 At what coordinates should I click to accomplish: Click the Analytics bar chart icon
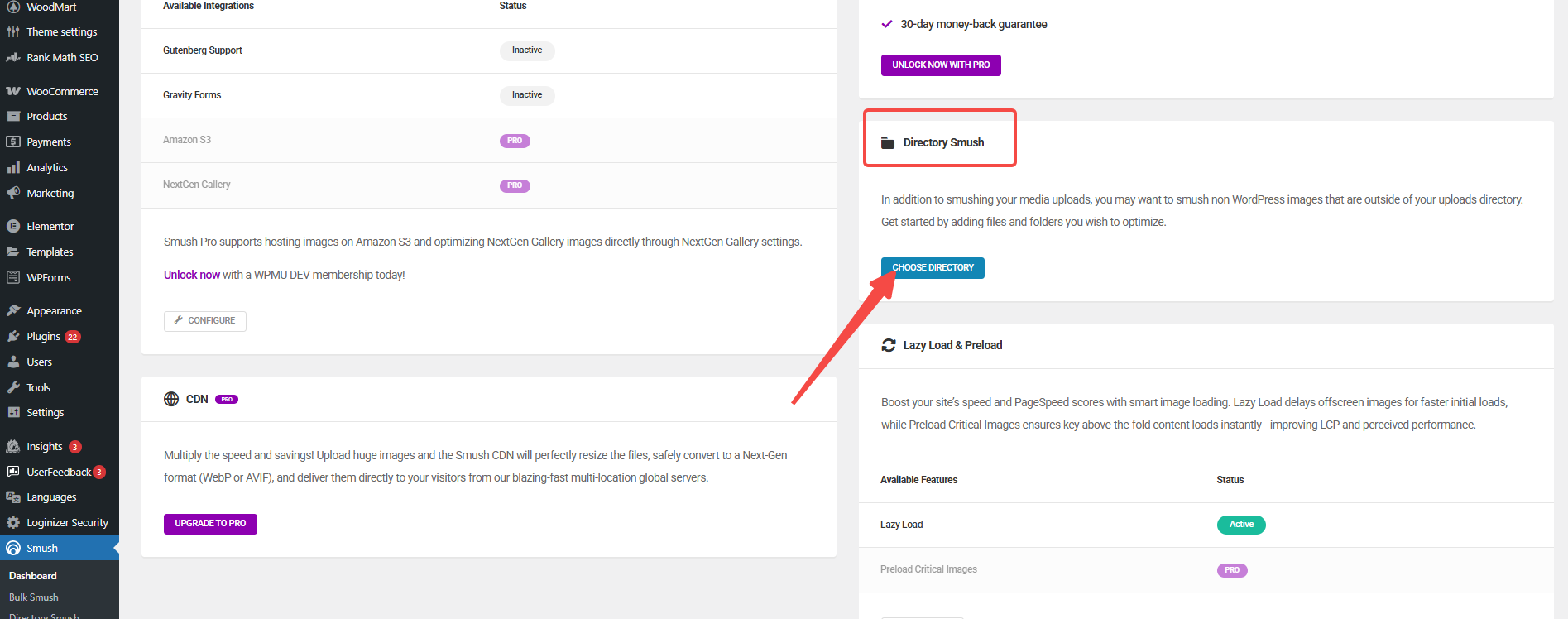click(x=13, y=167)
